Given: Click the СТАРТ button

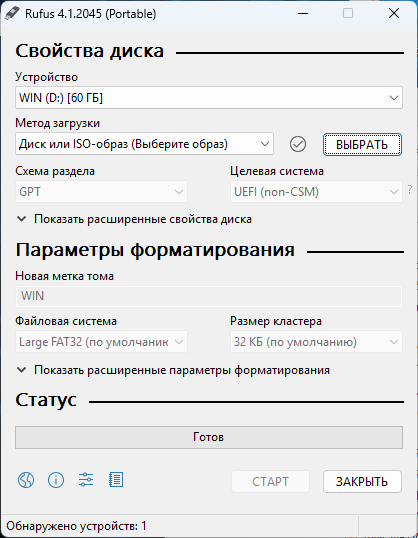Looking at the screenshot, I should tap(270, 482).
